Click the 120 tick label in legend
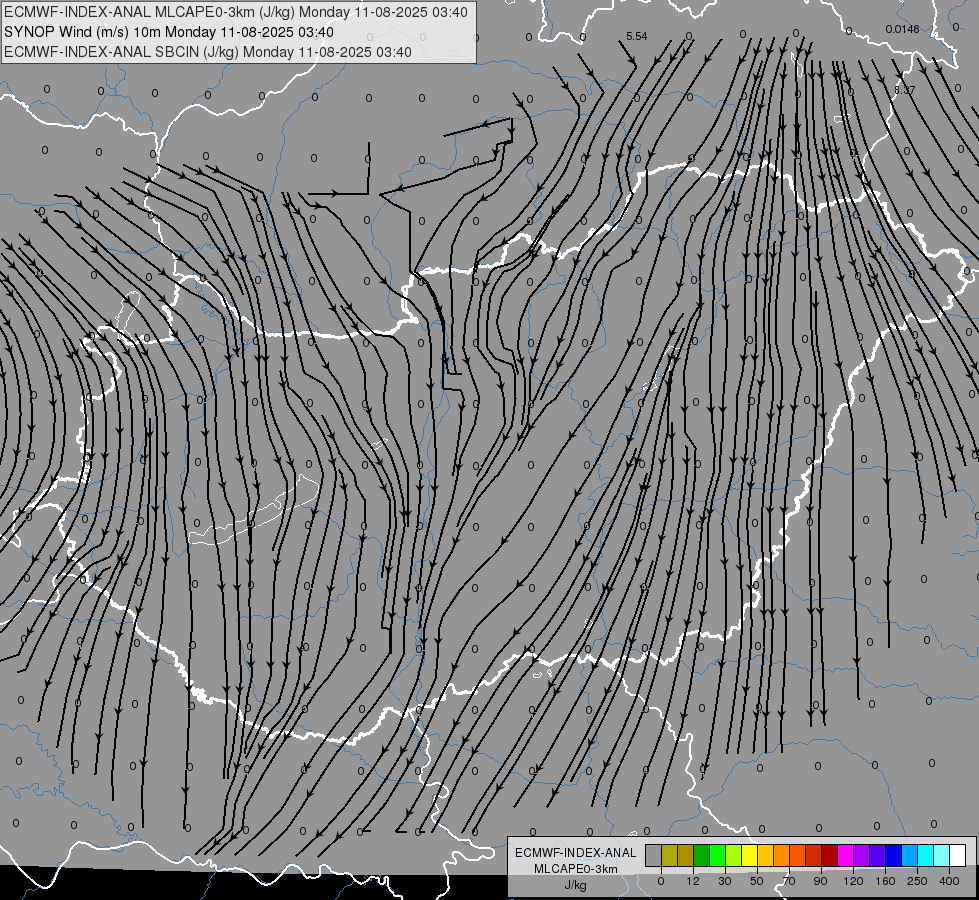The width and height of the screenshot is (979, 900). tap(853, 881)
